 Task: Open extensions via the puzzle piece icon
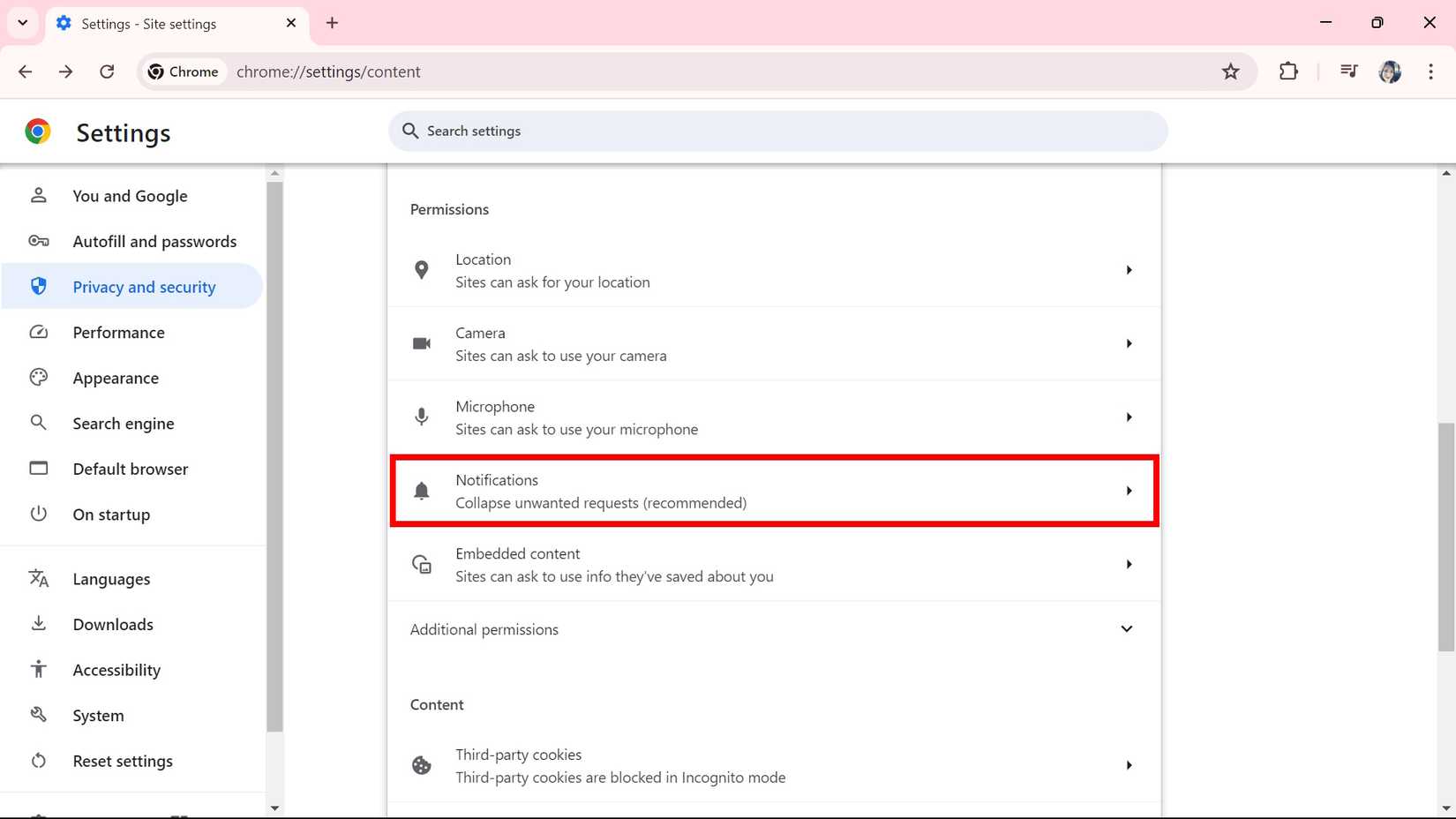point(1287,71)
